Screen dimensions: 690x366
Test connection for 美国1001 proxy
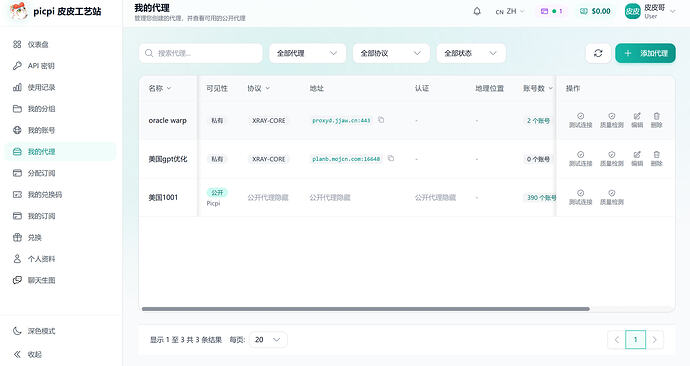(x=580, y=197)
